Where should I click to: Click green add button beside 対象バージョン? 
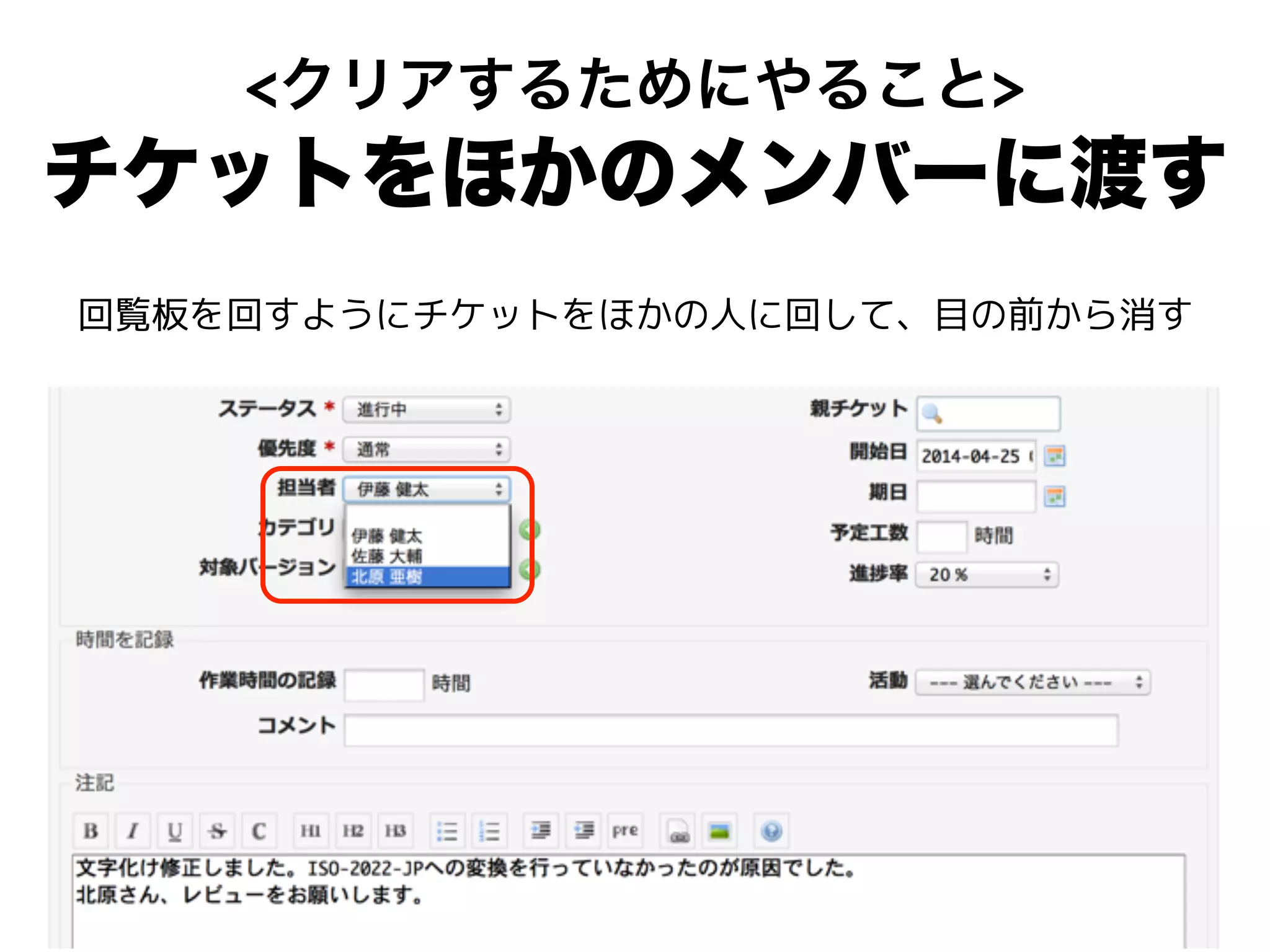529,570
